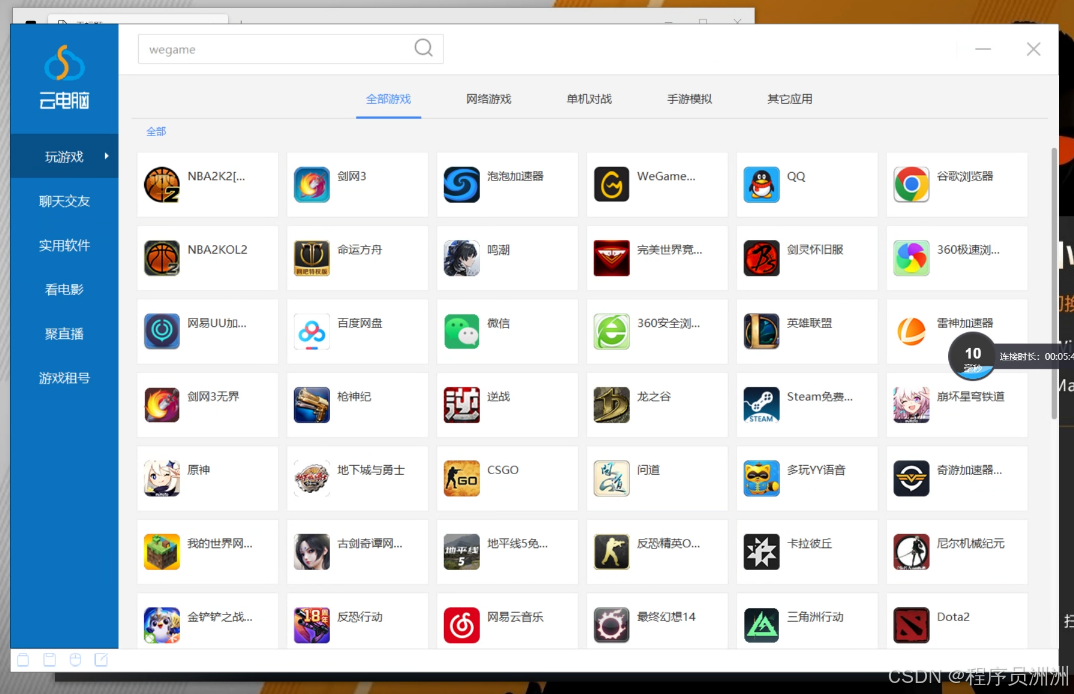This screenshot has height=694, width=1074.
Task: Launch 卡拉彼丘 icon
Action: click(762, 552)
